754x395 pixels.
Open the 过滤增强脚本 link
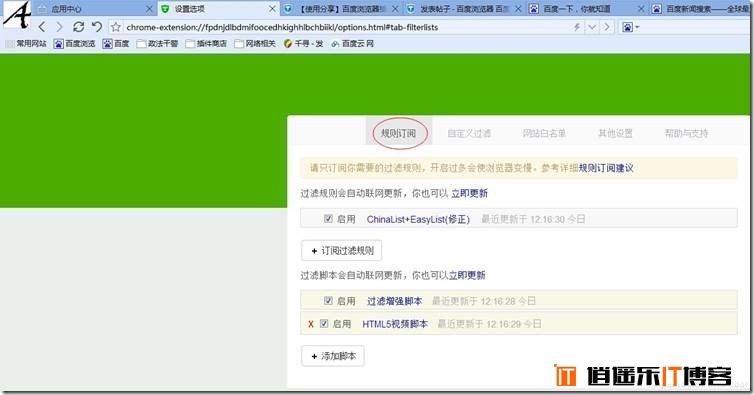click(x=394, y=301)
